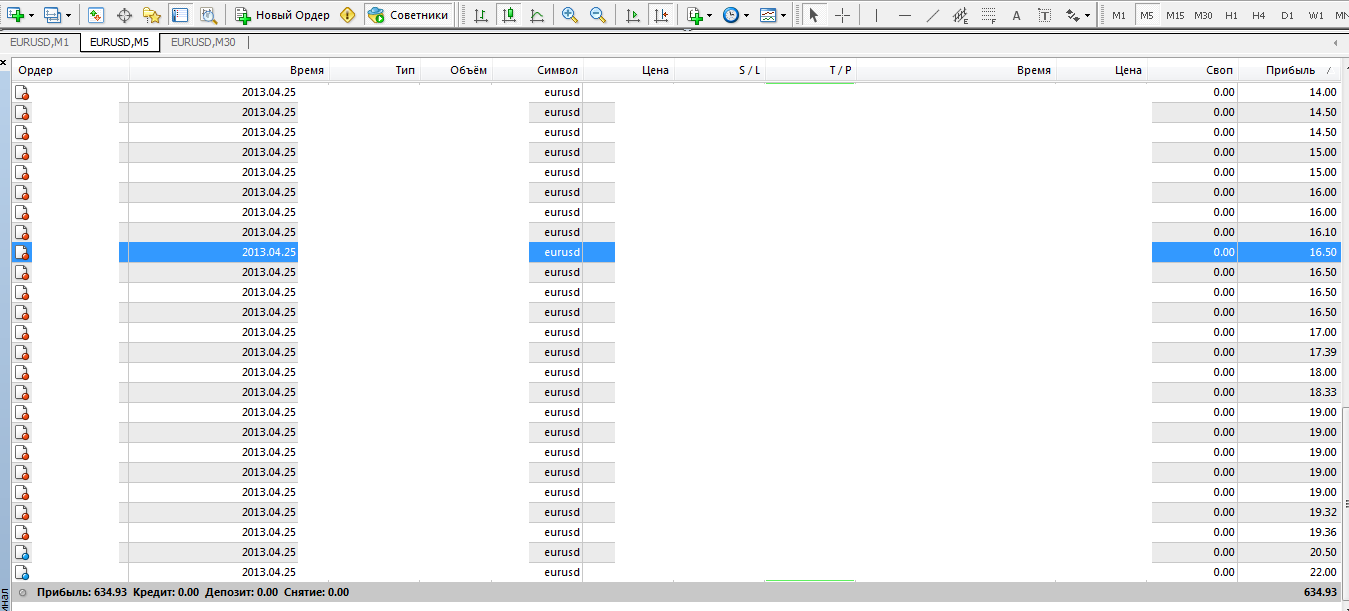Click the Arrows objects icon
Viewport: 1349px width, 611px height.
(x=1073, y=15)
